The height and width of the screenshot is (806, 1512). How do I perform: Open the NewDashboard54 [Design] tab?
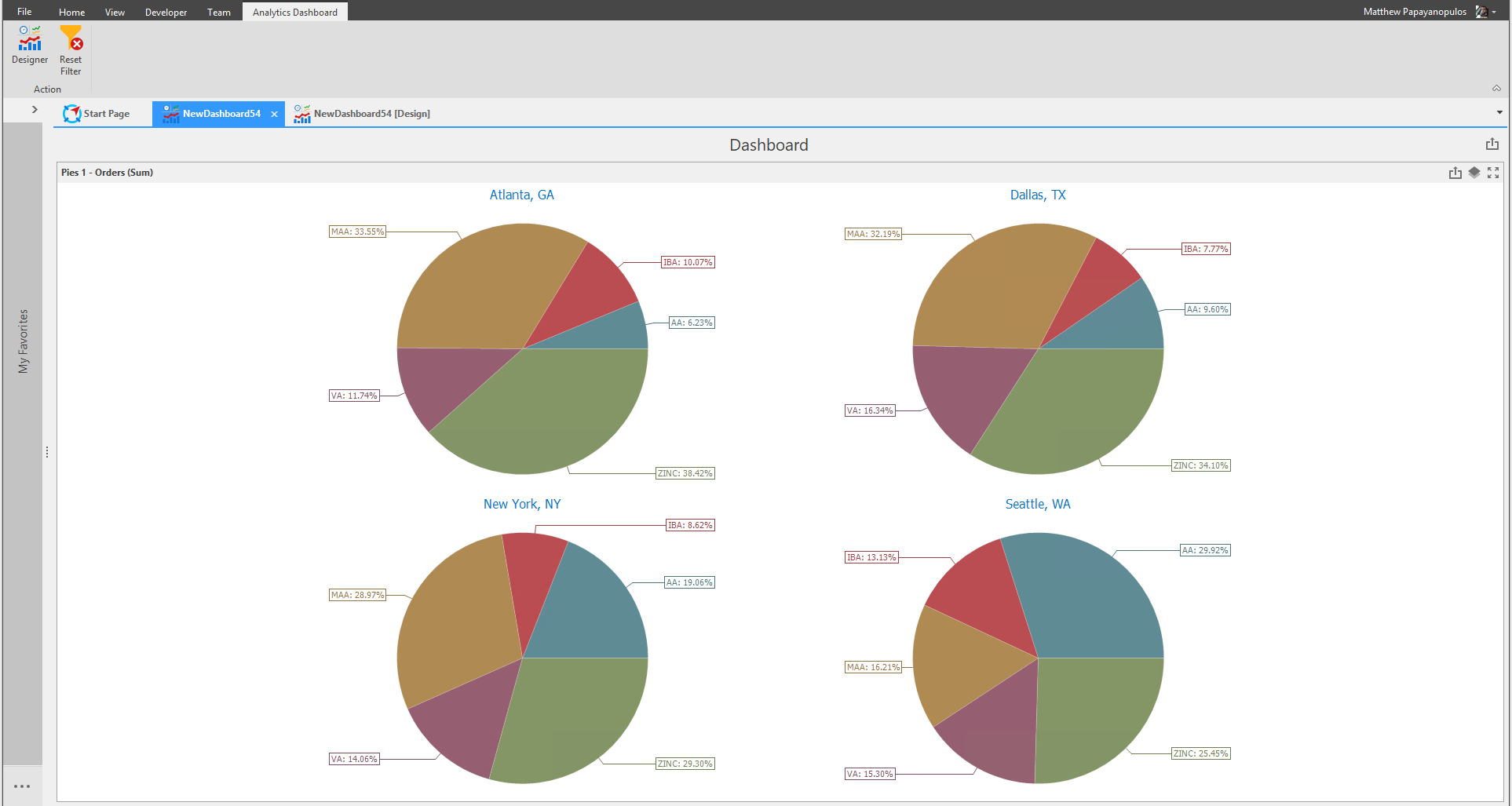362,114
